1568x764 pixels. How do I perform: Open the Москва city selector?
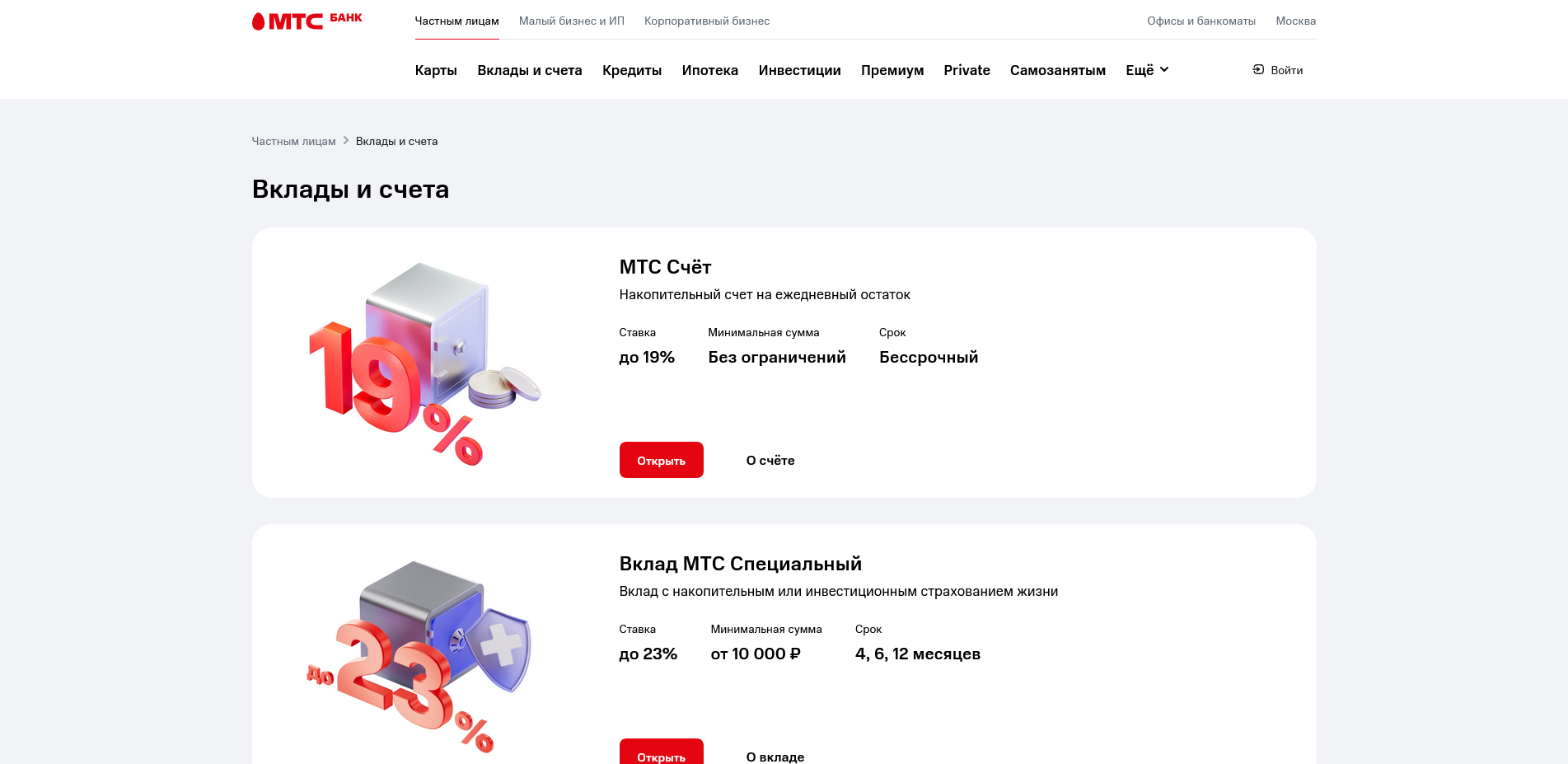click(x=1295, y=21)
